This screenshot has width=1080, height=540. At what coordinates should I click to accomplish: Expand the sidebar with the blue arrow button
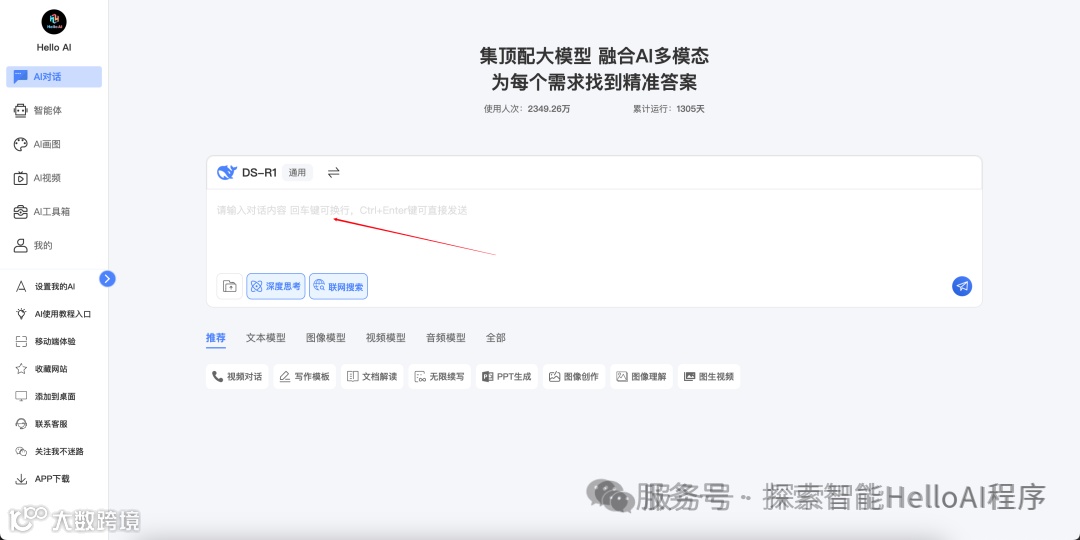tap(107, 278)
